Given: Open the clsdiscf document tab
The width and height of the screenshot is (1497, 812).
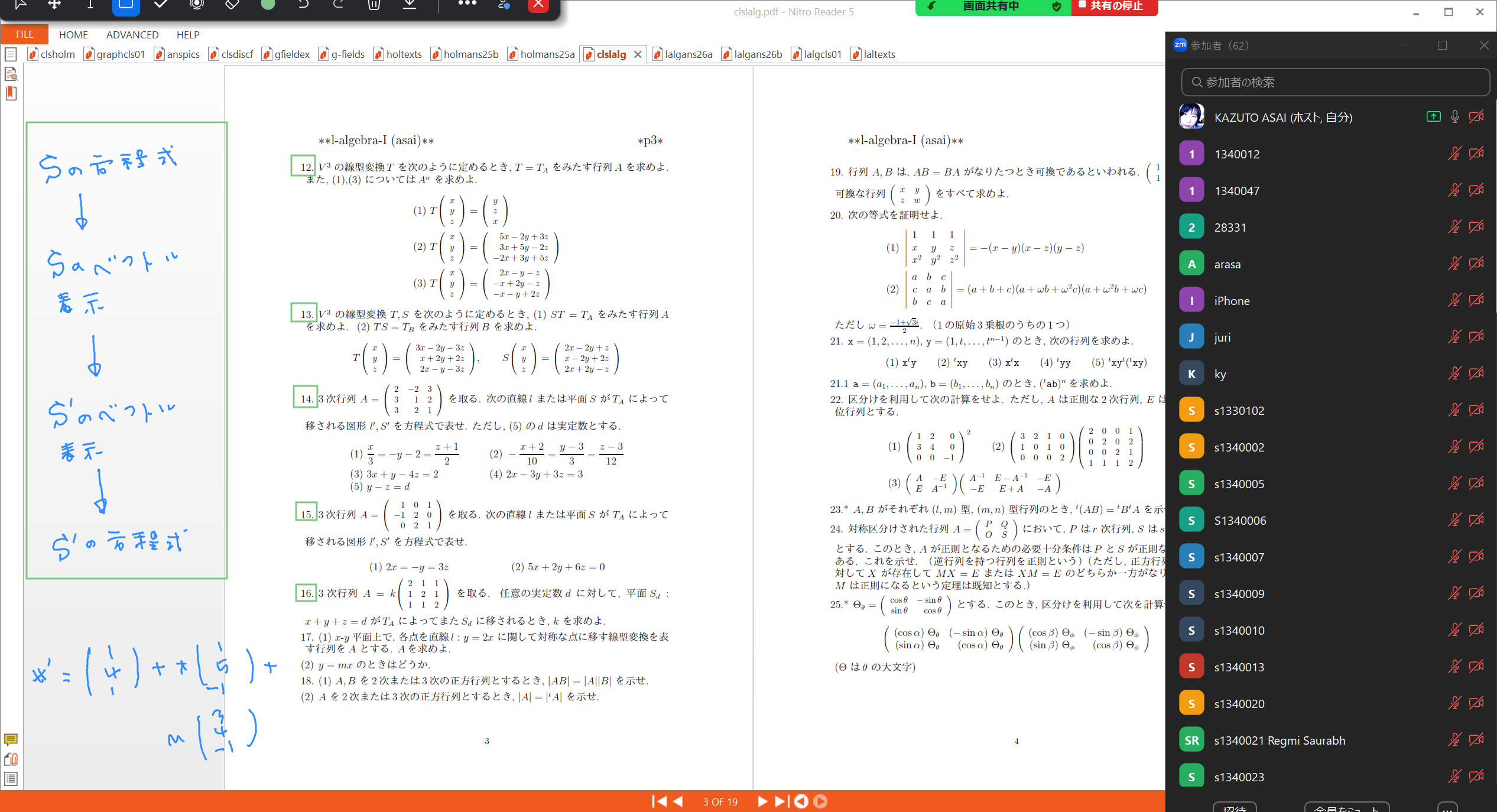Looking at the screenshot, I should (231, 54).
